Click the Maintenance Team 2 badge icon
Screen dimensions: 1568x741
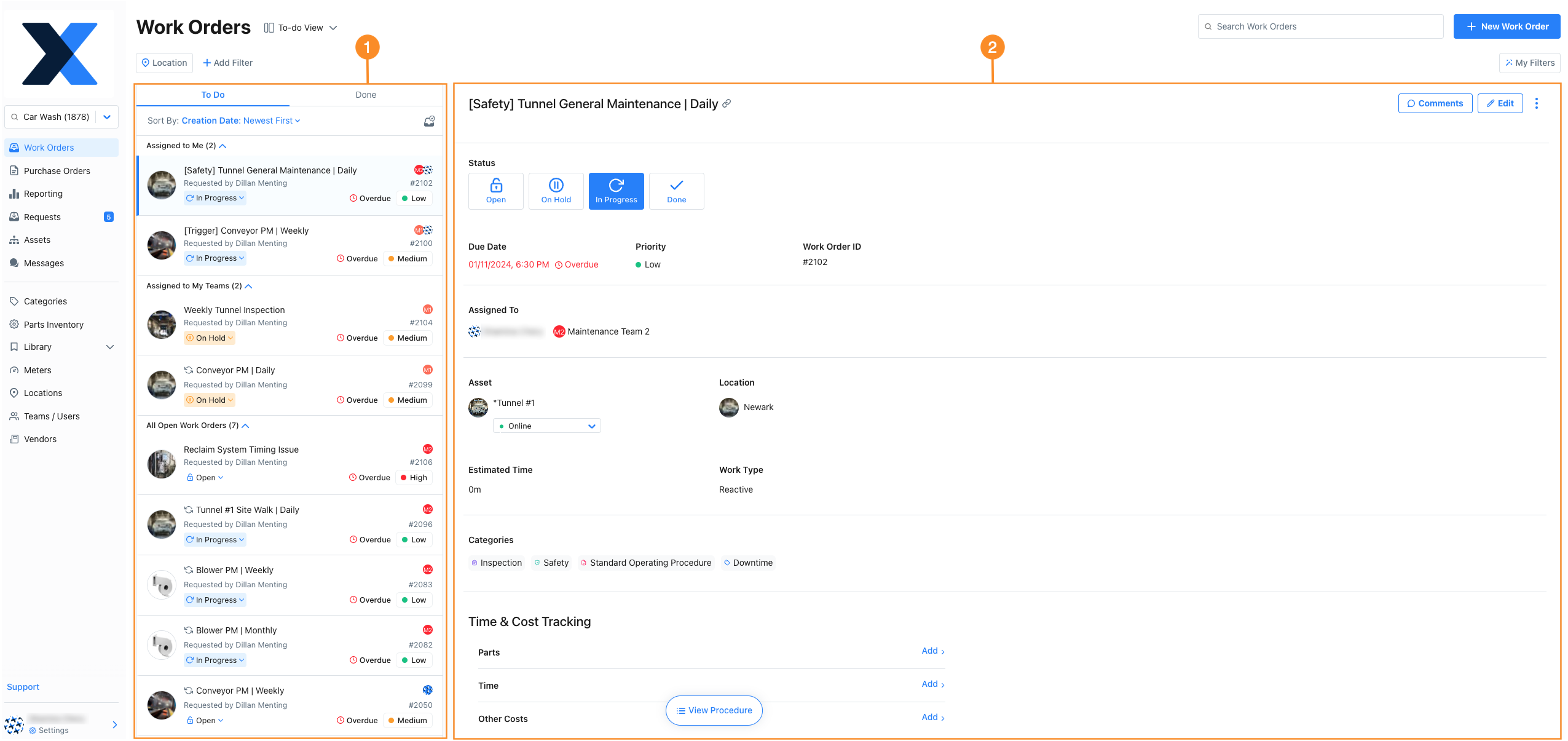click(559, 331)
